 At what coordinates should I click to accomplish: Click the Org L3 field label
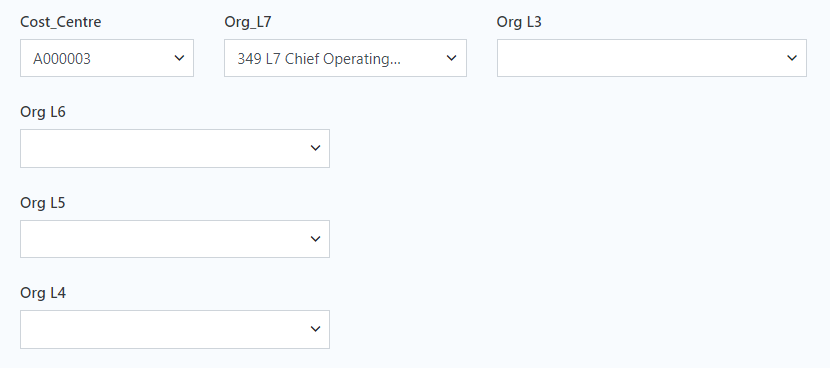tap(519, 22)
